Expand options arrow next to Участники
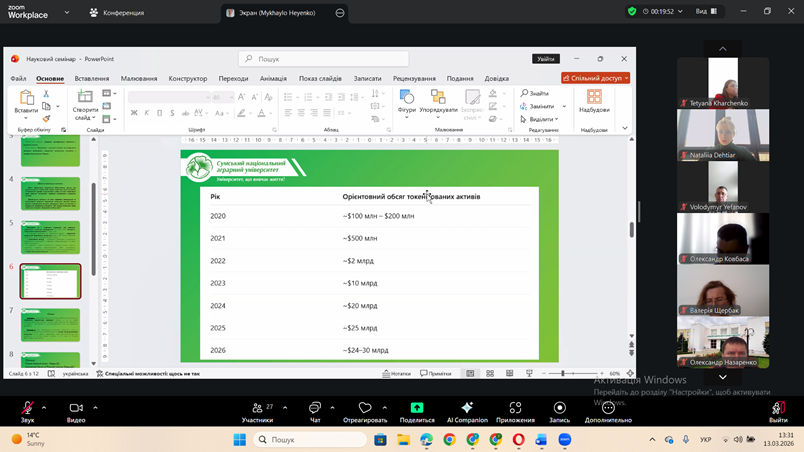The height and width of the screenshot is (452, 804). [x=285, y=408]
